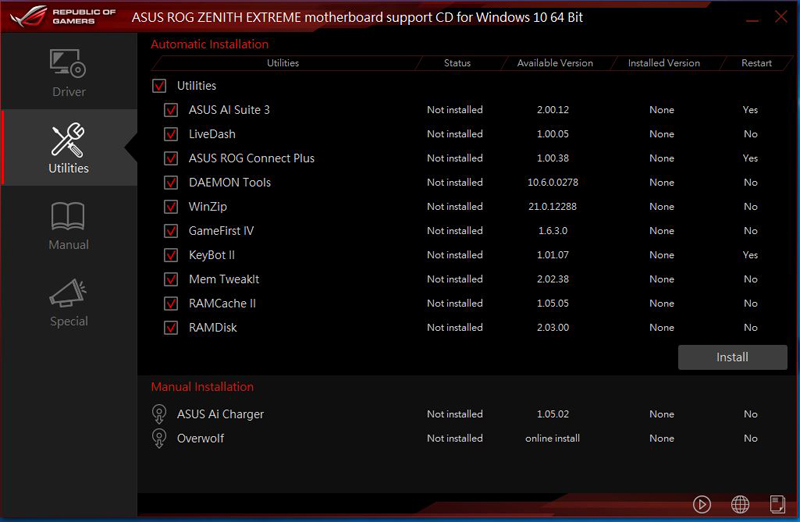This screenshot has width=800, height=522.
Task: Toggle the WinZip checkbox
Action: click(x=171, y=207)
